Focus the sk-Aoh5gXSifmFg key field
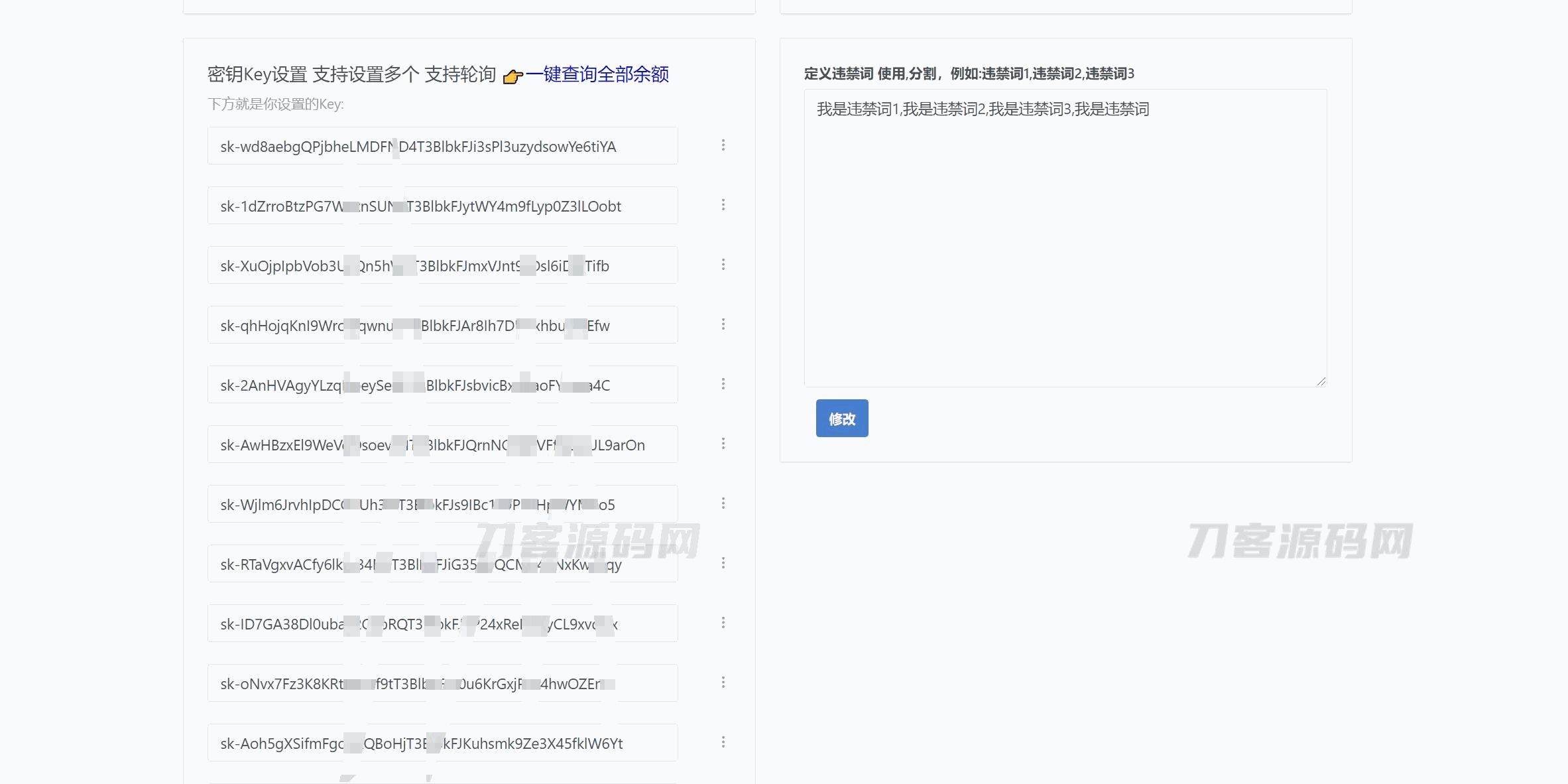The width and height of the screenshot is (1568, 784). click(x=442, y=743)
